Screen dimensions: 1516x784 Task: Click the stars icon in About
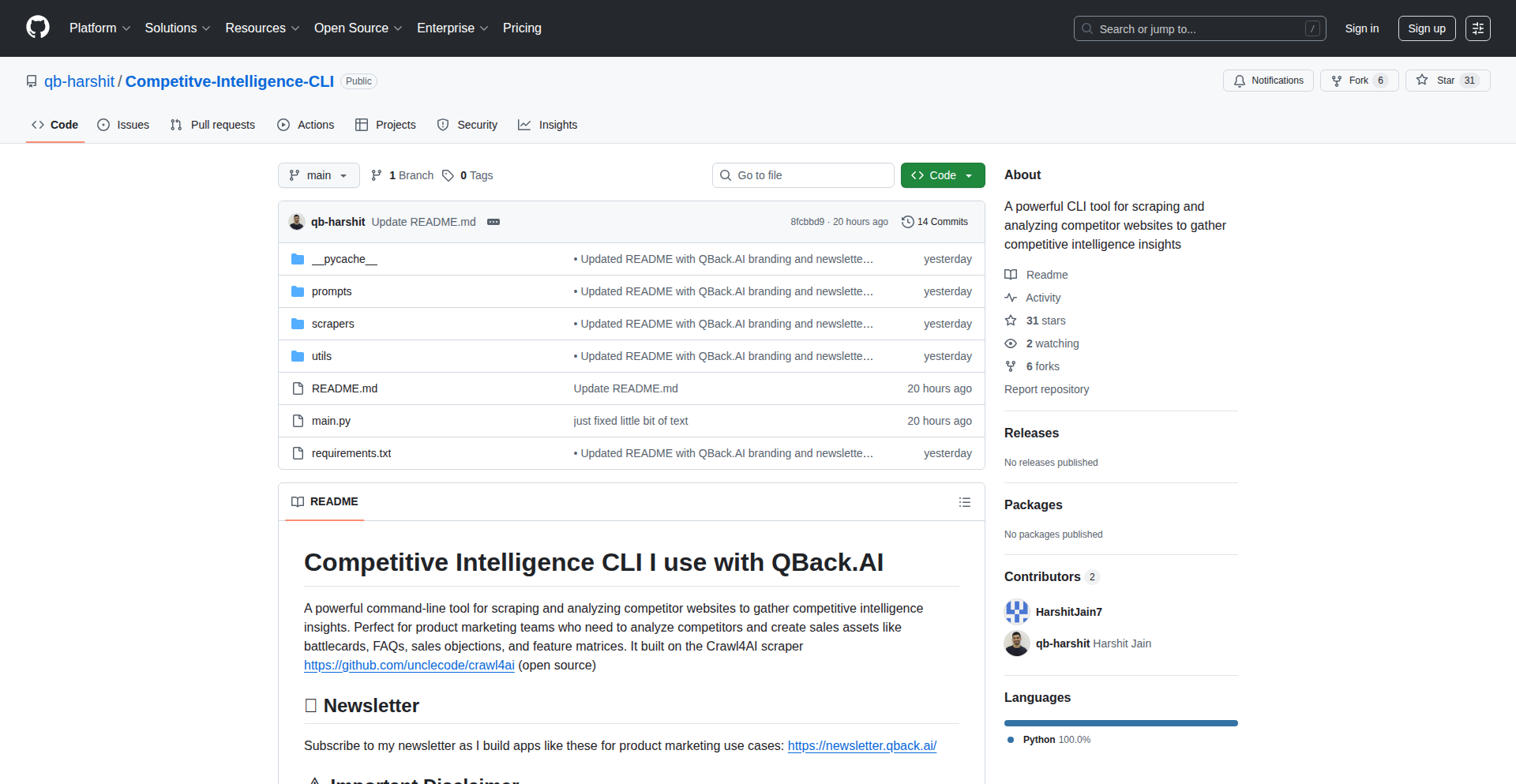[x=1011, y=321]
